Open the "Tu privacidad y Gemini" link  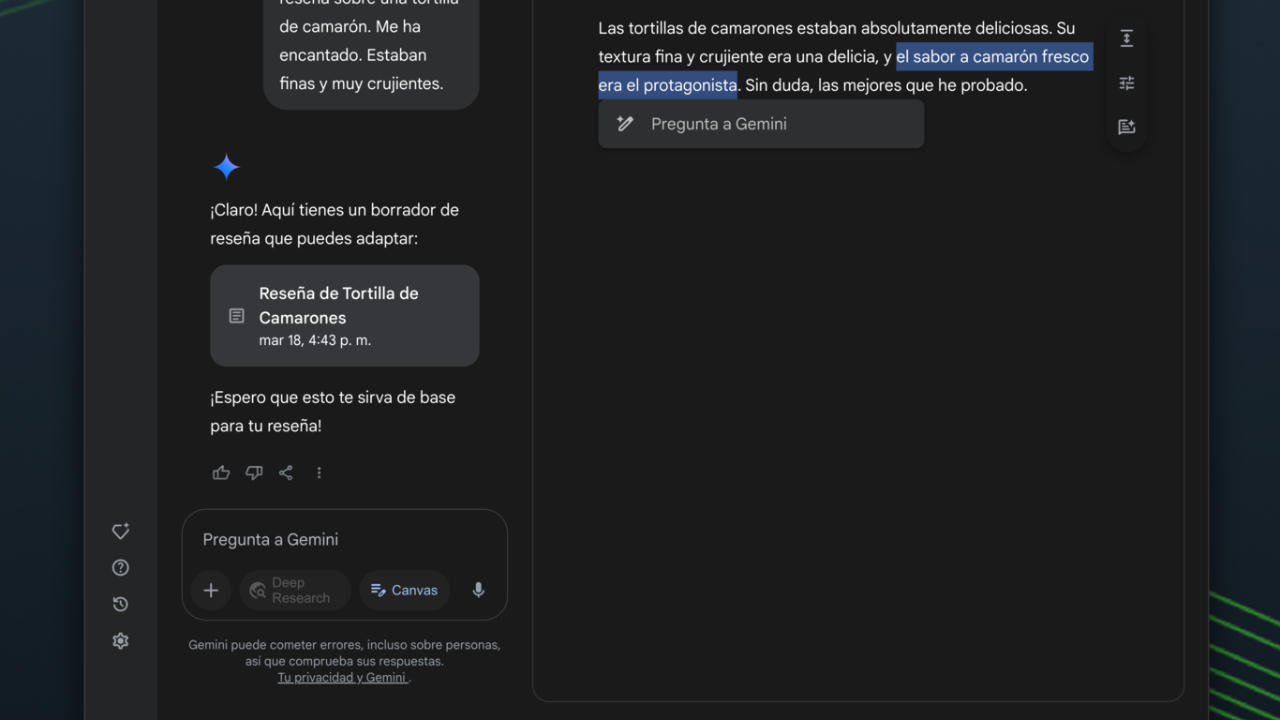342,677
